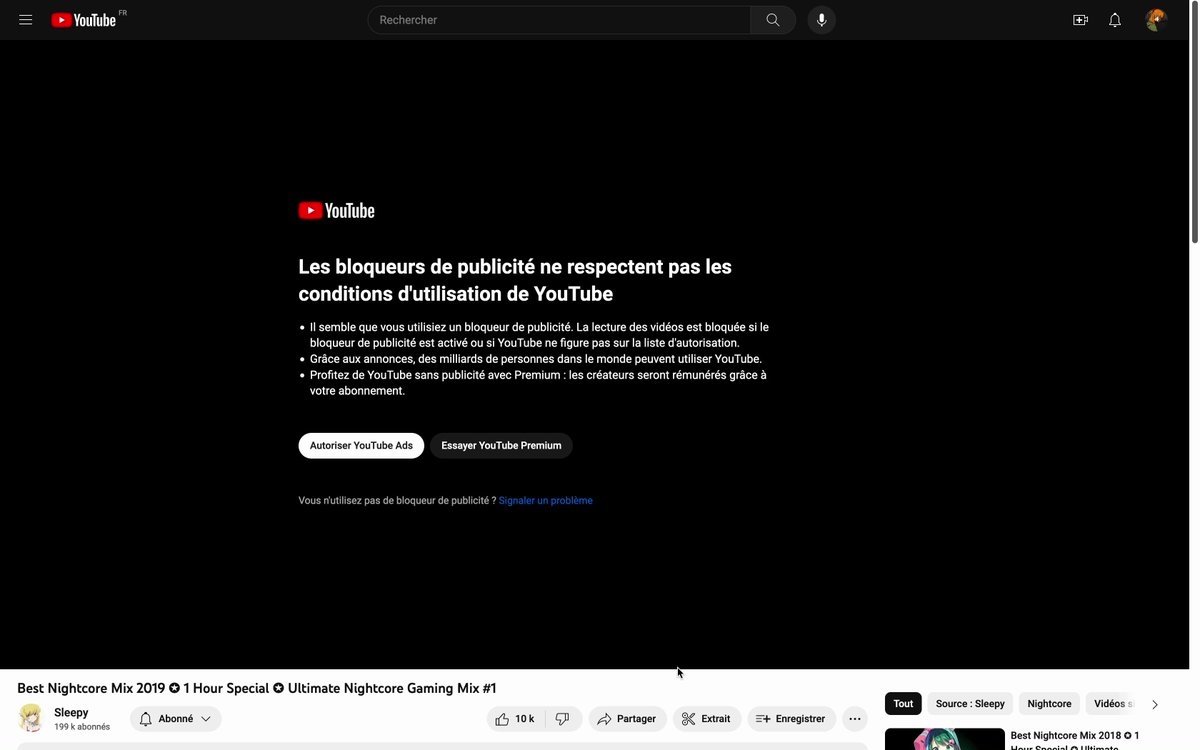Expand the Abonné subscription dropdown
The image size is (1200, 750).
point(176,719)
